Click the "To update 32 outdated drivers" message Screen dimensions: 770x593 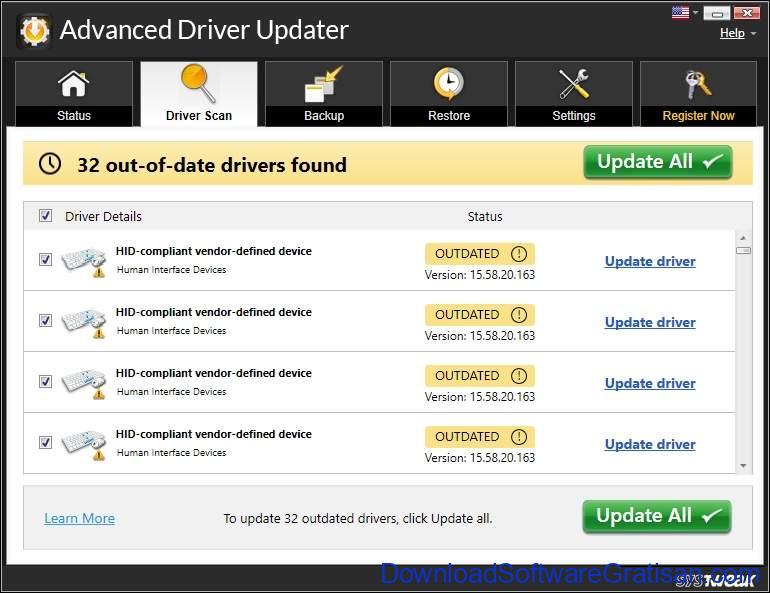click(358, 518)
